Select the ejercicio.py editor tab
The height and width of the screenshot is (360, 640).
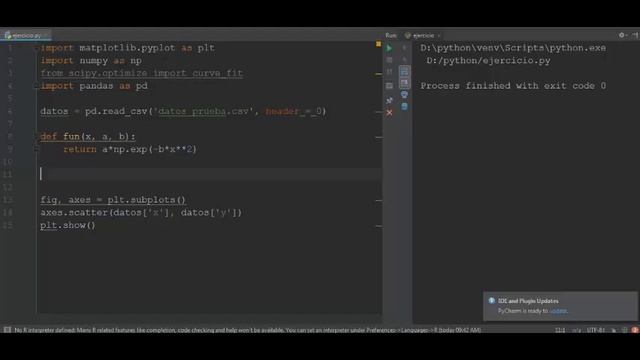click(25, 36)
